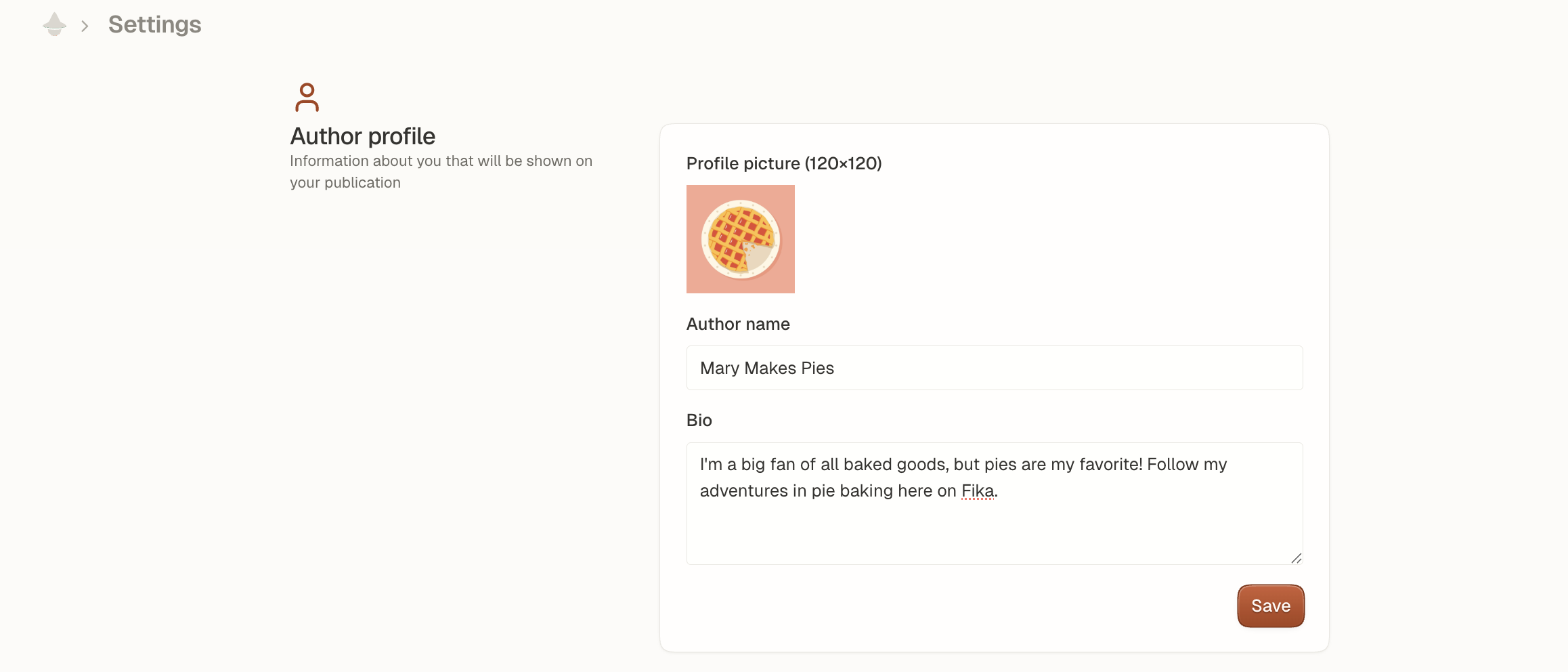The width and height of the screenshot is (1568, 672).
Task: Click the Author name label
Action: [738, 324]
